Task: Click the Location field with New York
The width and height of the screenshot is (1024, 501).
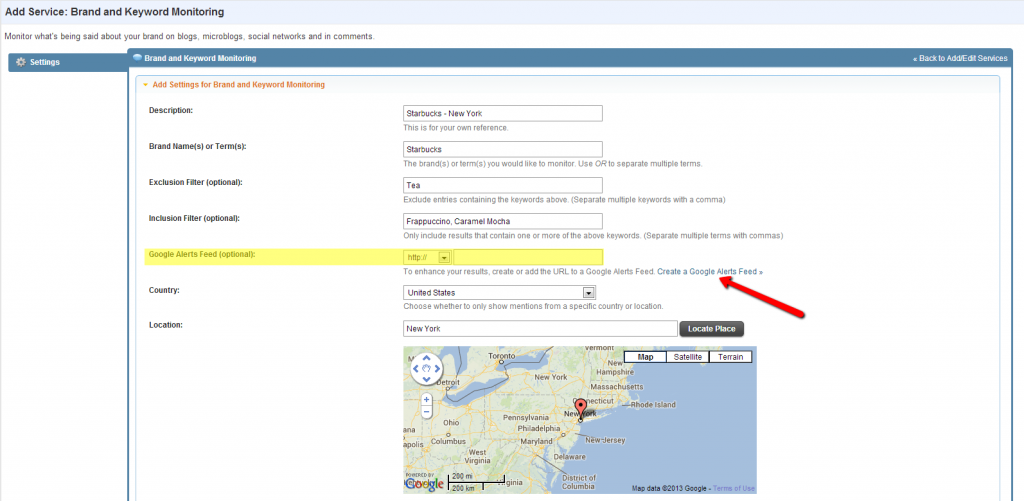Action: coord(540,329)
